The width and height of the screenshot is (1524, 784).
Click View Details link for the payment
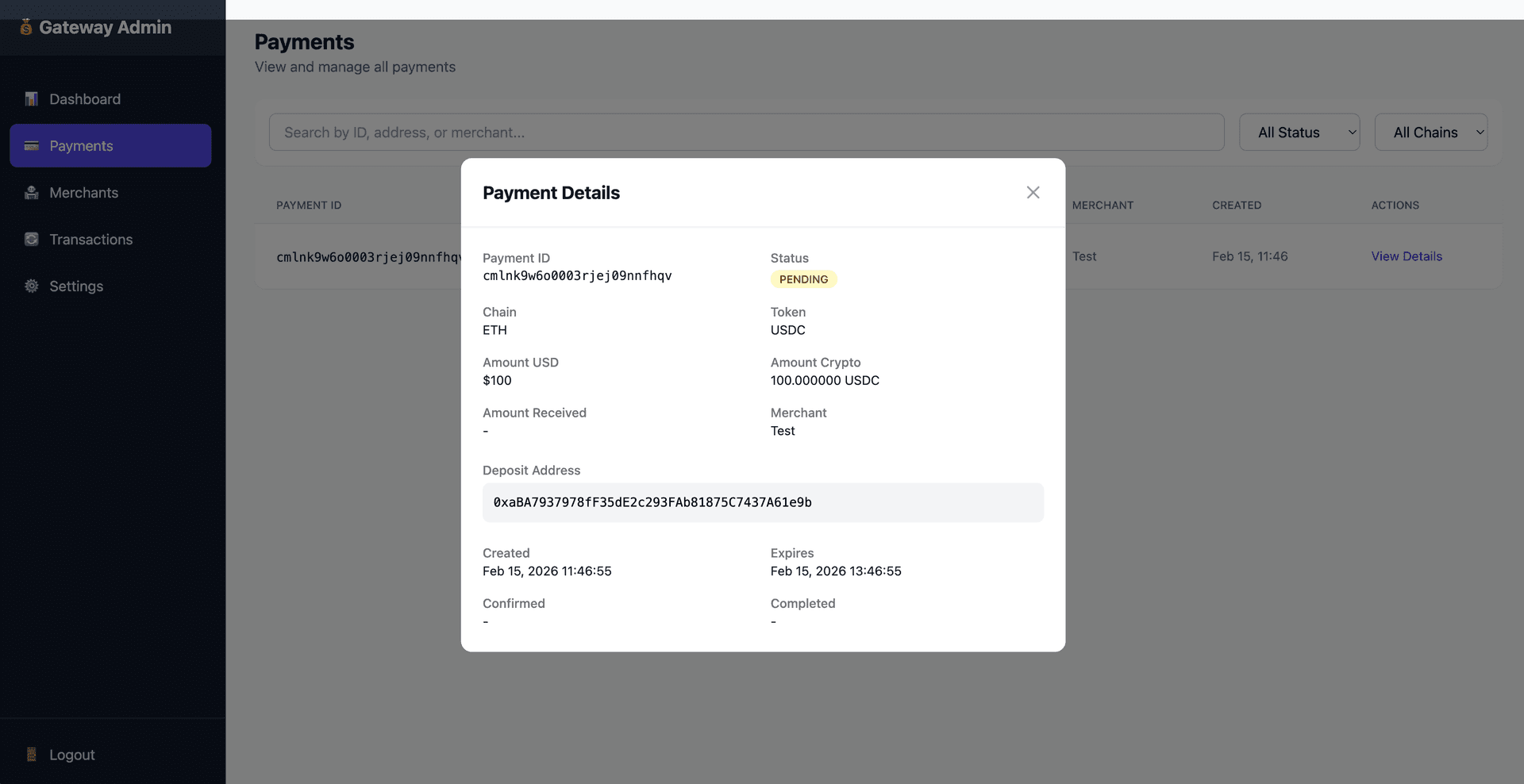click(x=1406, y=256)
